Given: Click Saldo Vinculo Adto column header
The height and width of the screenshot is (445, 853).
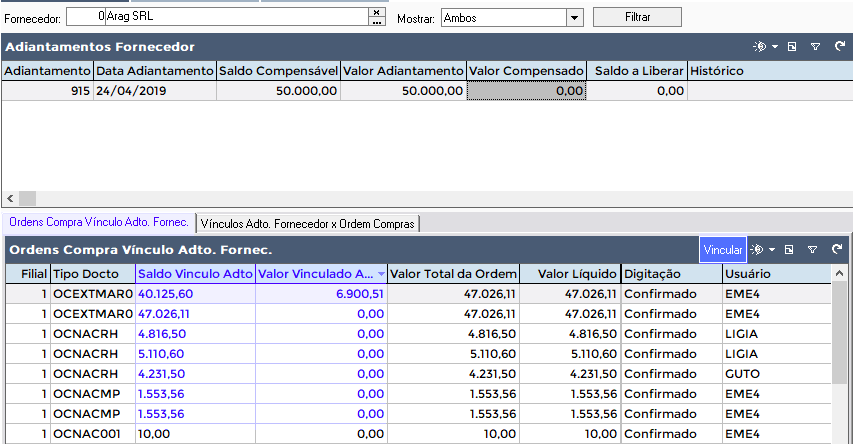Looking at the screenshot, I should pos(195,274).
